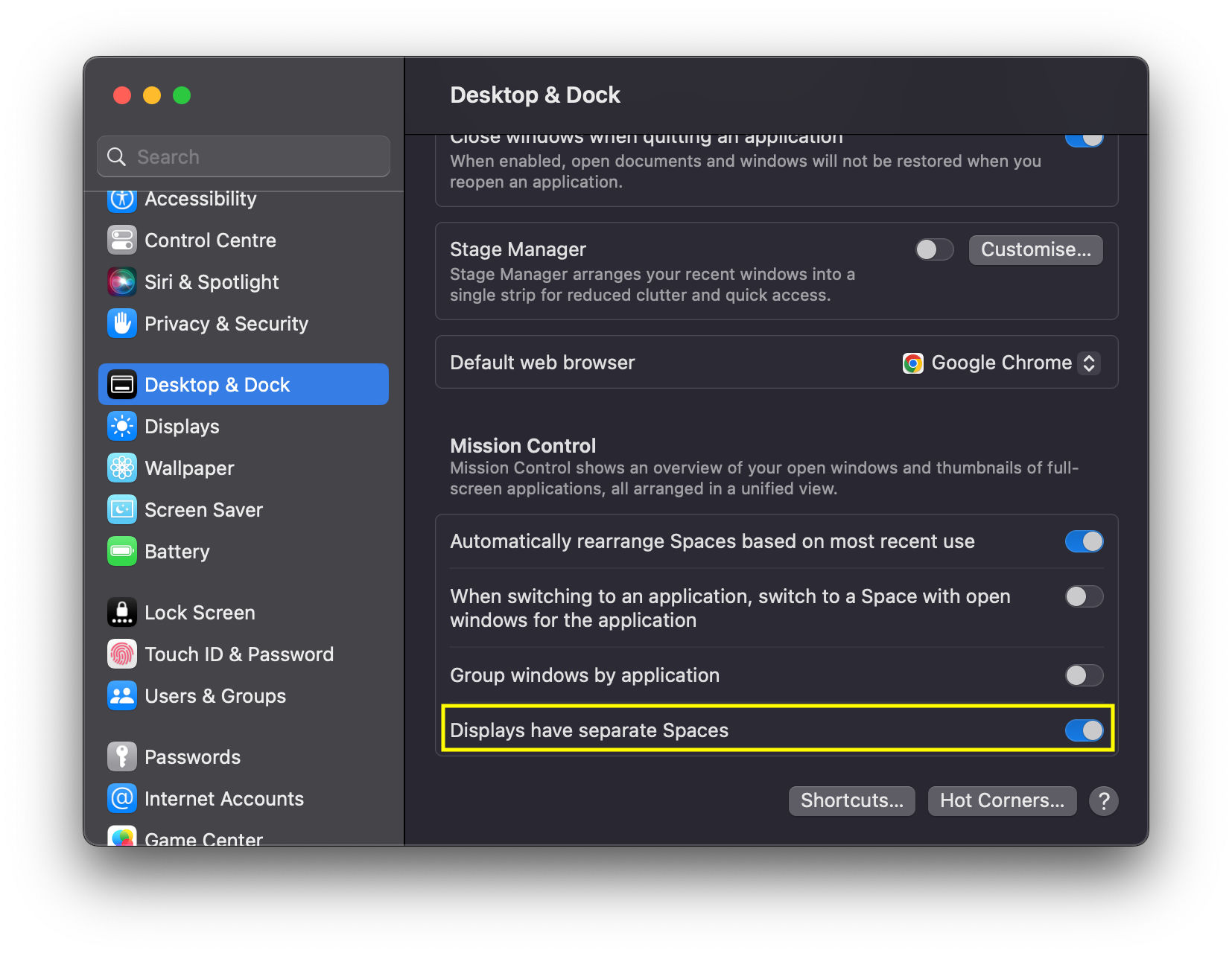This screenshot has height=956, width=1232.
Task: Click the Touch ID fingerprint icon
Action: coord(122,654)
